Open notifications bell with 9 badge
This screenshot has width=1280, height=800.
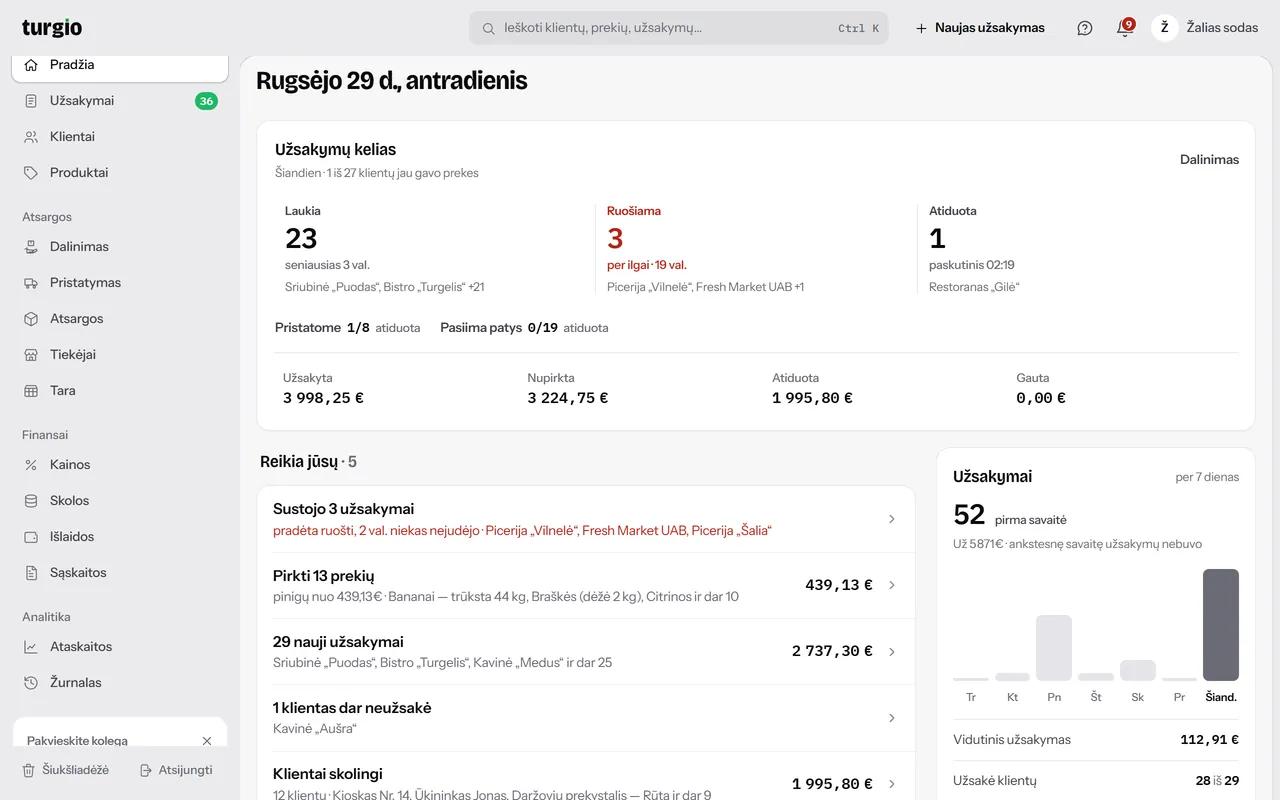1125,28
